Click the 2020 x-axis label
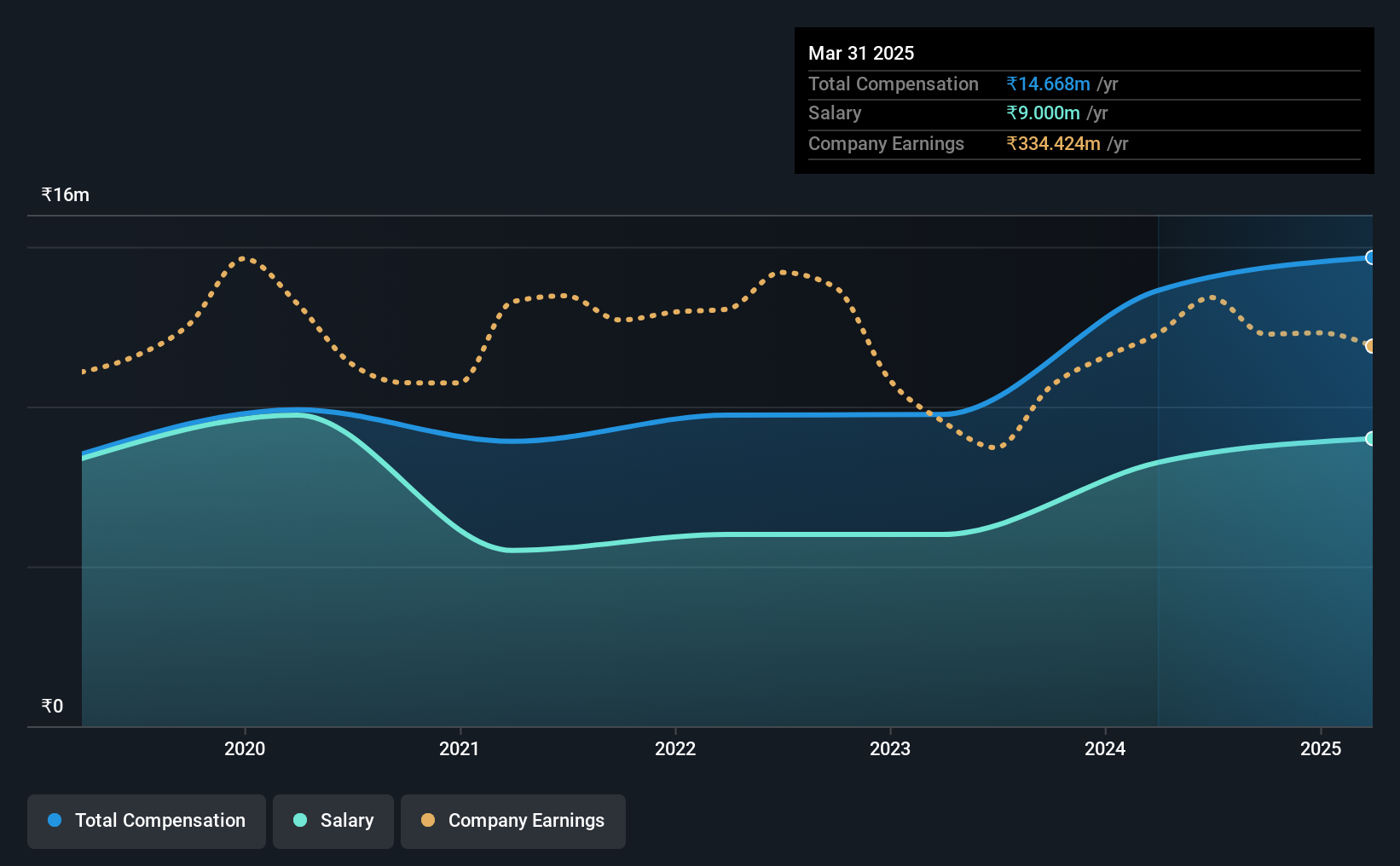Image resolution: width=1400 pixels, height=866 pixels. coord(245,748)
